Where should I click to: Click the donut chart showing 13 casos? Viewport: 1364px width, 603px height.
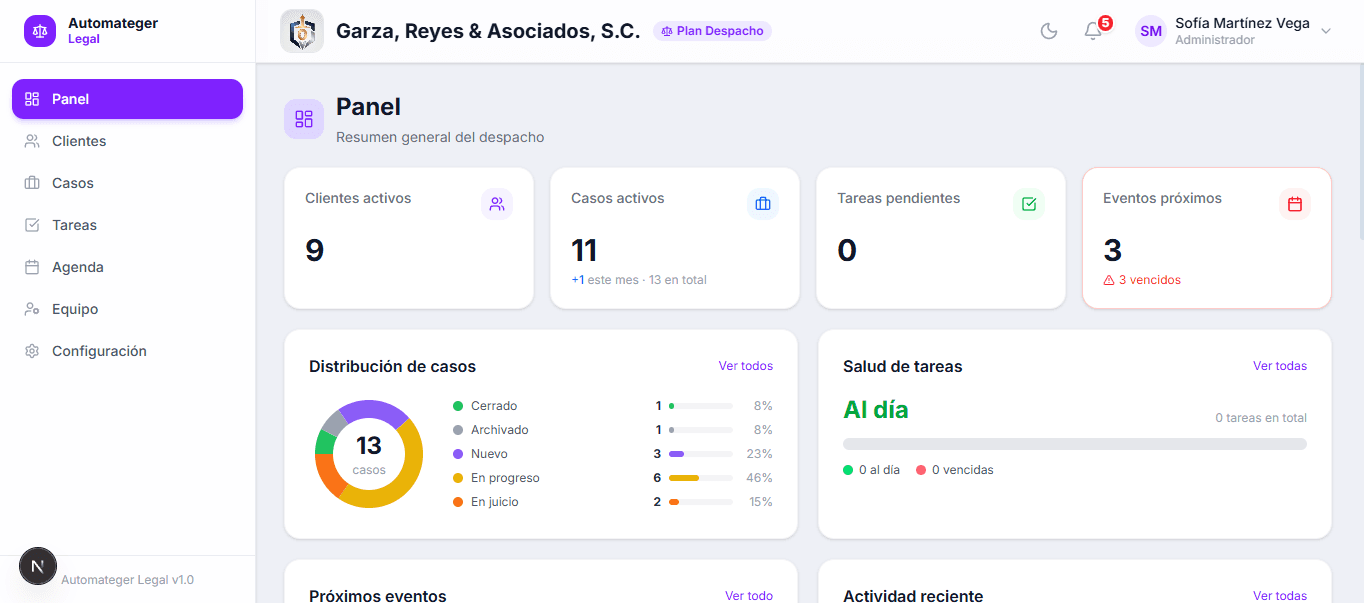click(x=369, y=454)
